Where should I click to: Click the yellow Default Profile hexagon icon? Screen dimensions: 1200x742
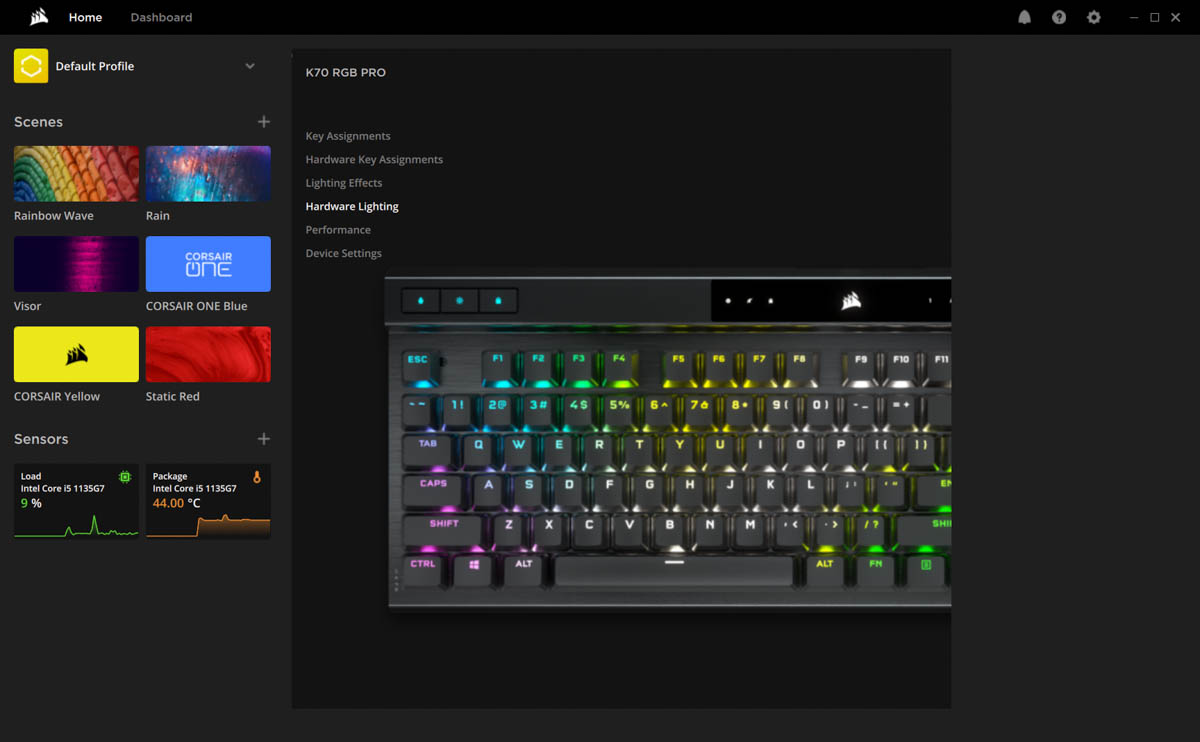[x=31, y=66]
